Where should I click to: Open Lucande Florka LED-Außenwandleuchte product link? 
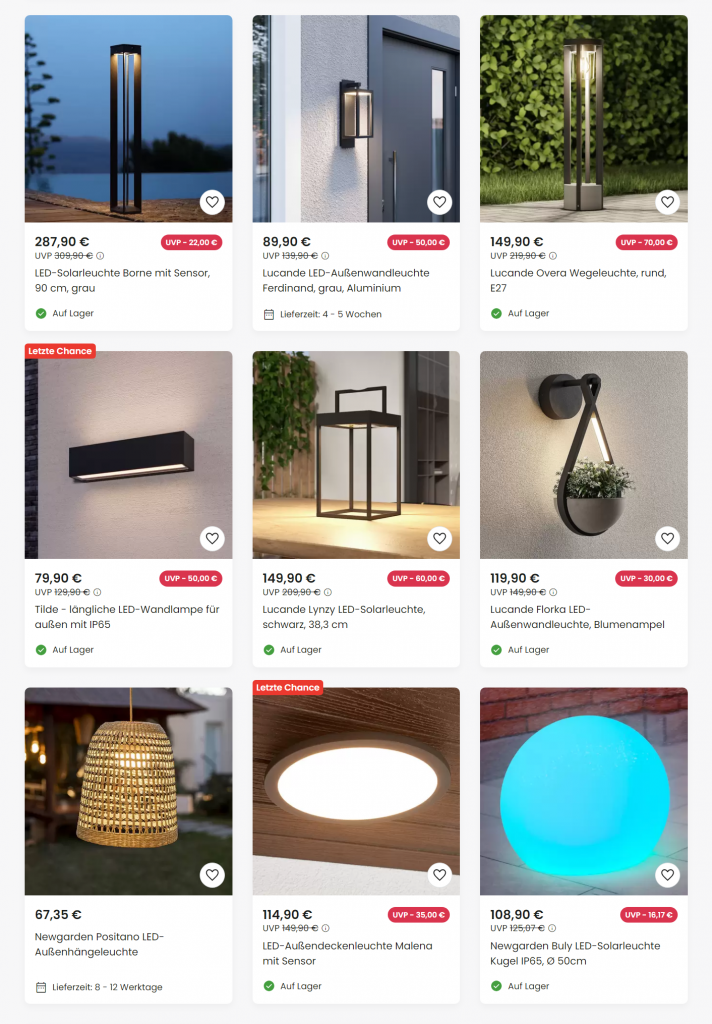click(577, 616)
